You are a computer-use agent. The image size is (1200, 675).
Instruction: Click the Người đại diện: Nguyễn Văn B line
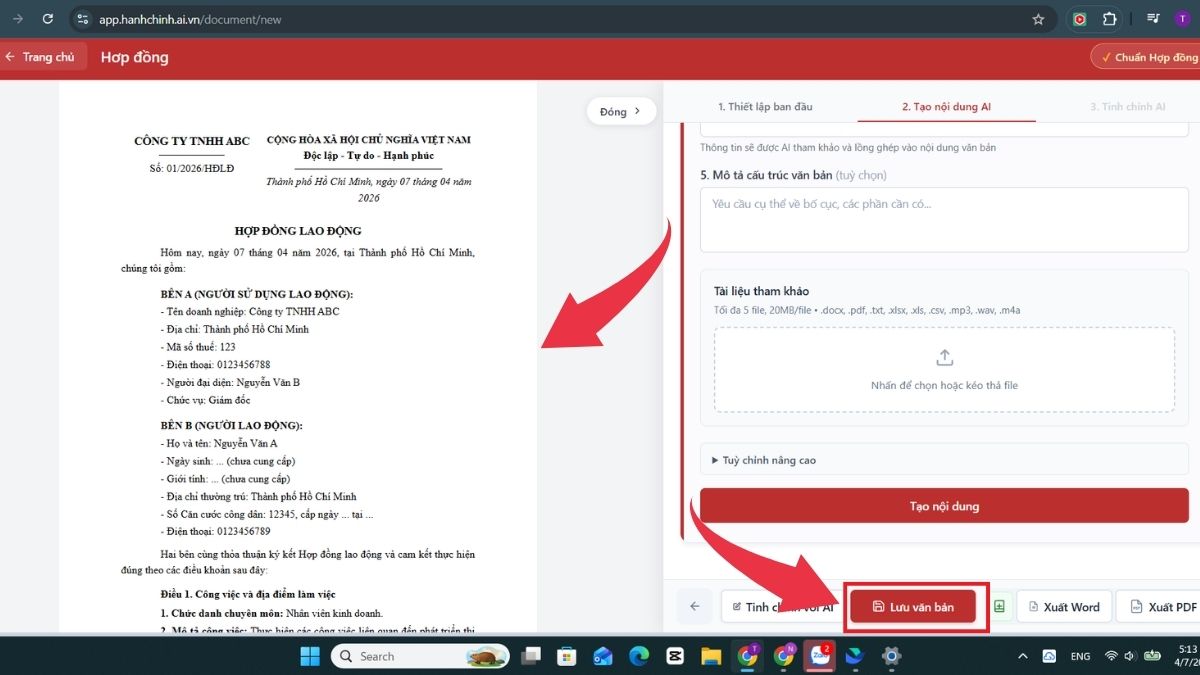[230, 382]
